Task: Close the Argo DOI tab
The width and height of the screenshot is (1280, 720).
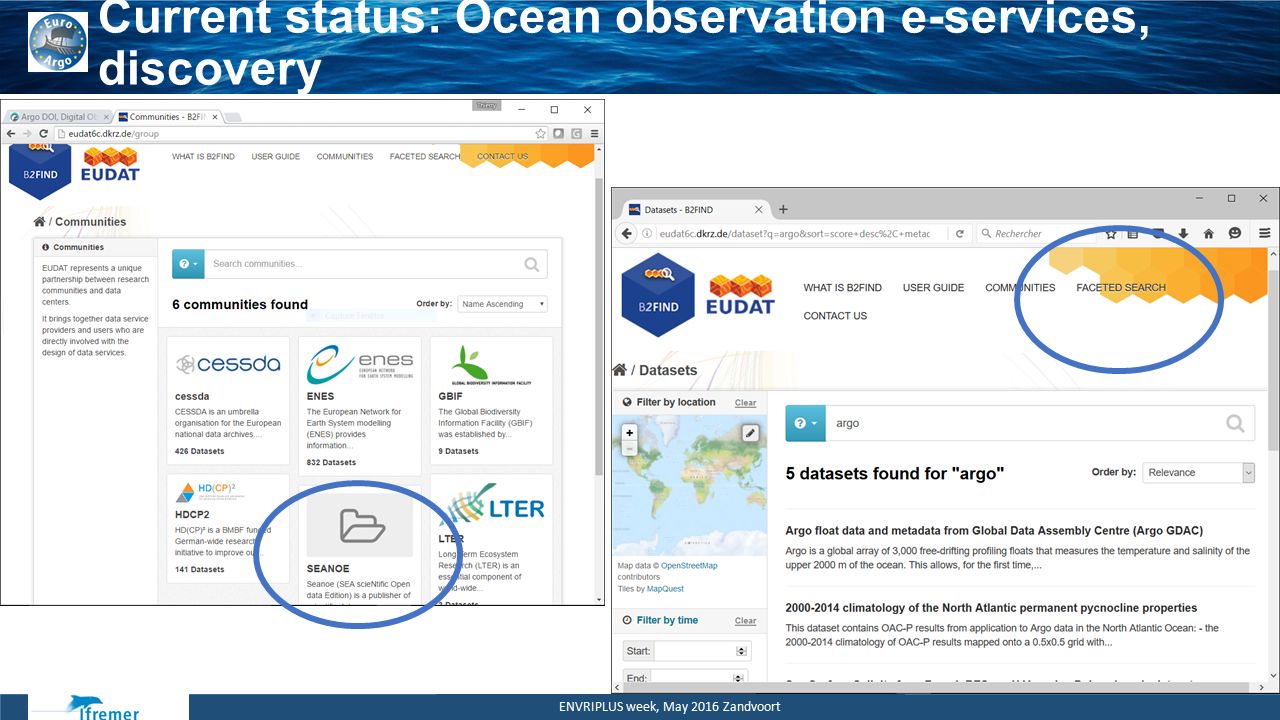Action: pos(107,117)
